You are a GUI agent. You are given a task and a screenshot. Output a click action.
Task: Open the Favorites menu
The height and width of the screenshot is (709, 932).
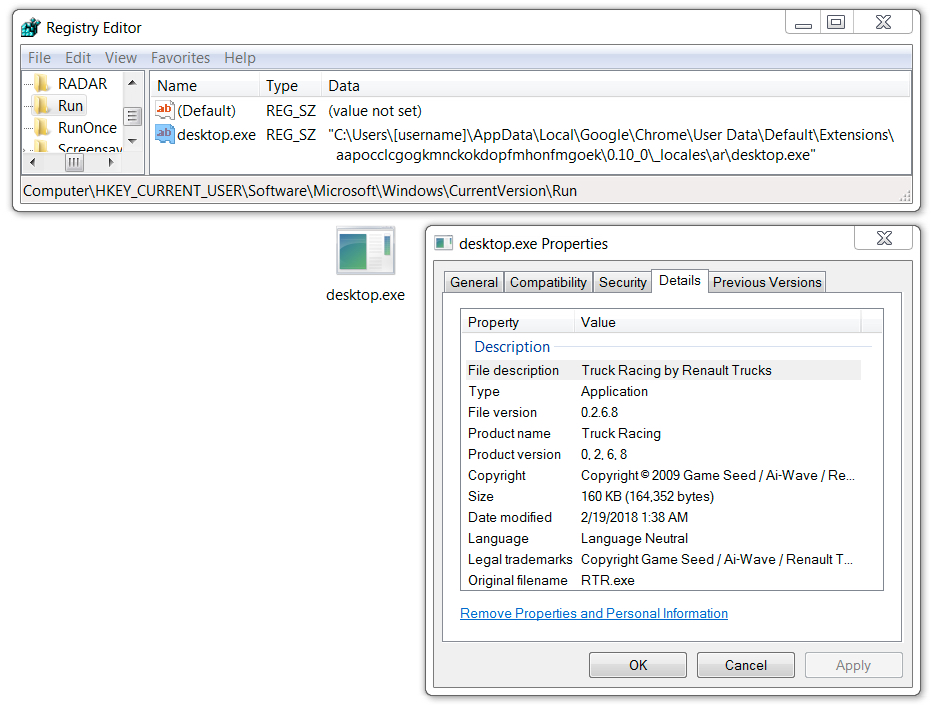coord(180,58)
